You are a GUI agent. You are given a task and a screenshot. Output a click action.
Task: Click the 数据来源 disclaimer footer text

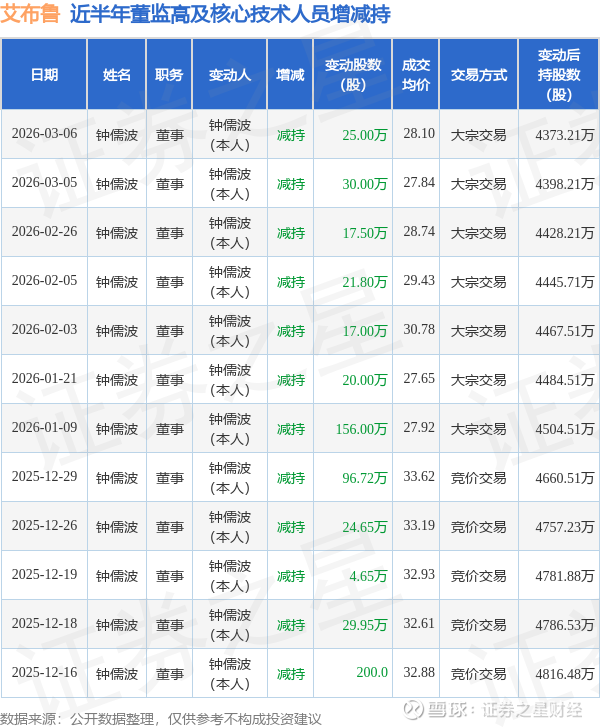pos(161,719)
